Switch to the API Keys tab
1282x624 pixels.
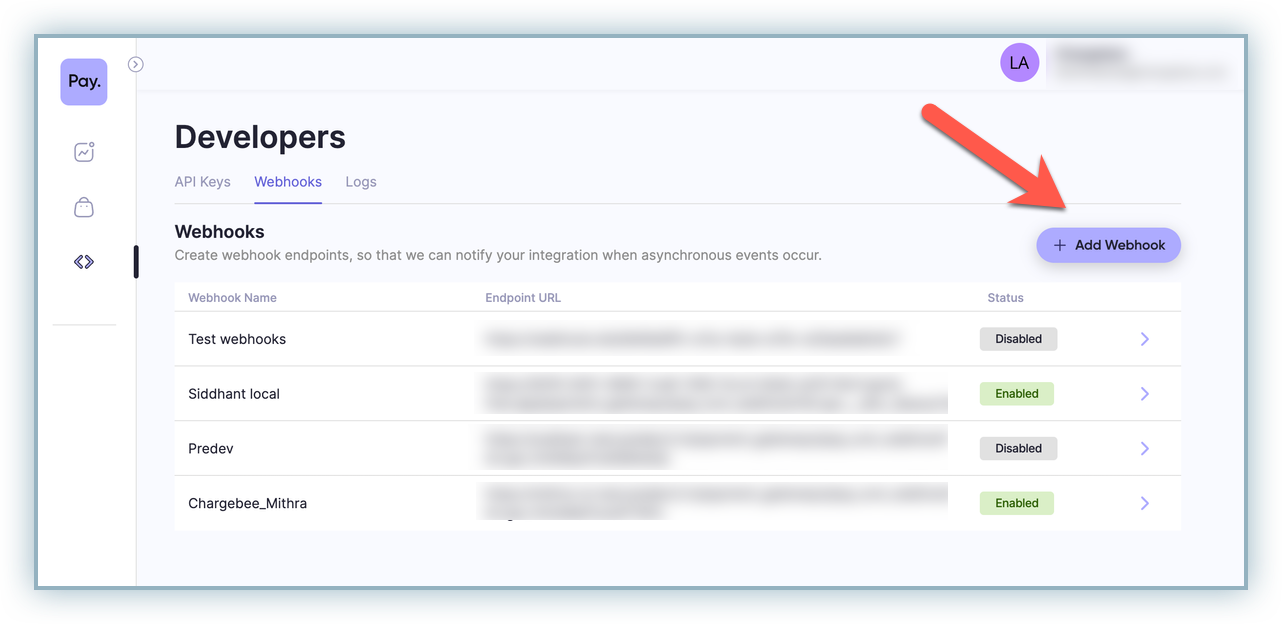click(202, 182)
